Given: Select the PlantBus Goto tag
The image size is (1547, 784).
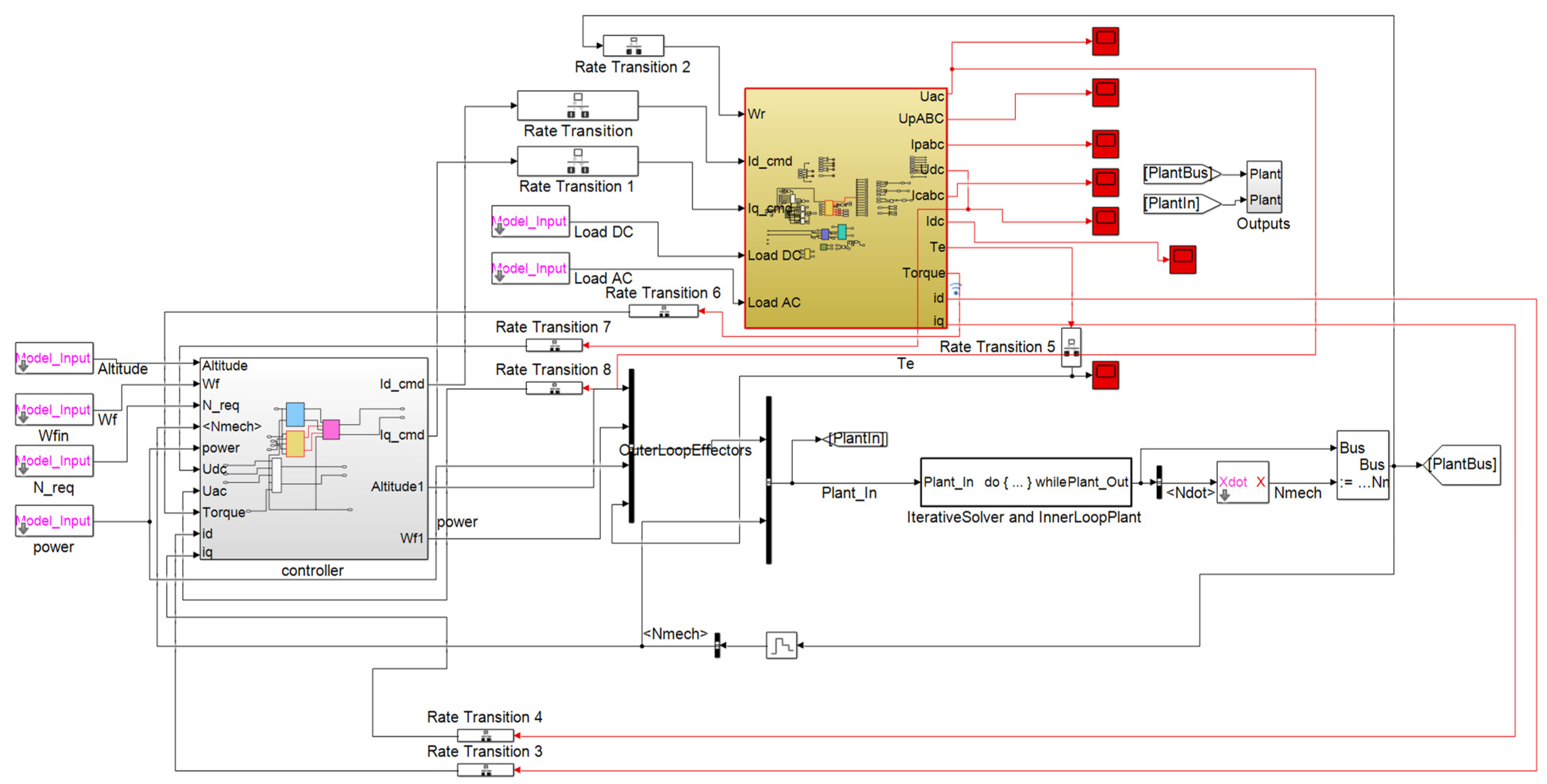Looking at the screenshot, I should 1462,465.
